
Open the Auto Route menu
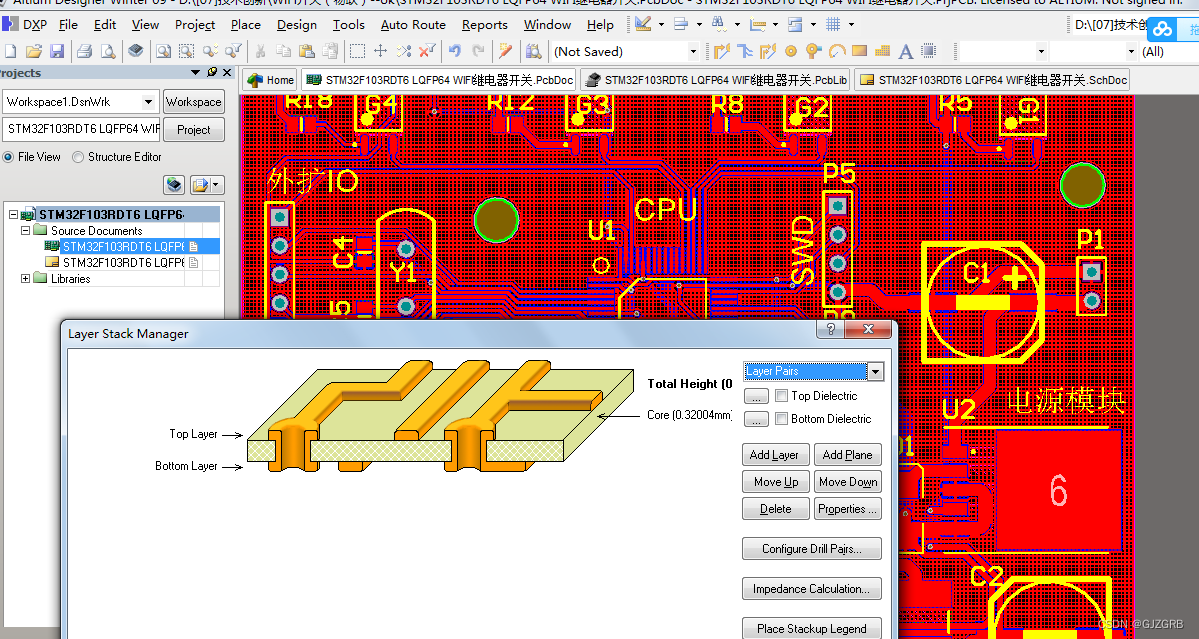pyautogui.click(x=413, y=24)
